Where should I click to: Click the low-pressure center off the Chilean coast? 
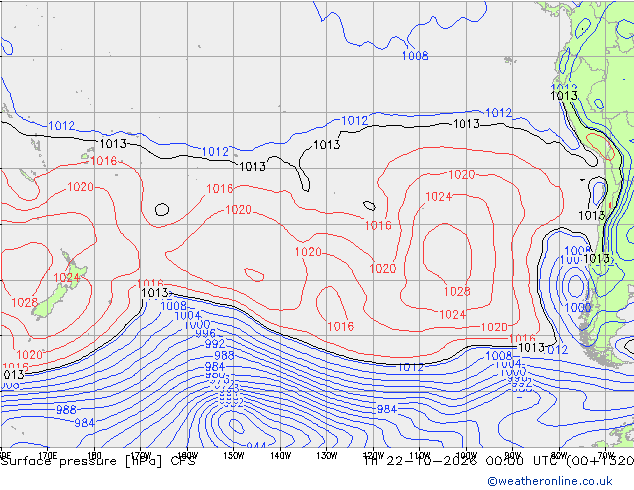coord(576,285)
